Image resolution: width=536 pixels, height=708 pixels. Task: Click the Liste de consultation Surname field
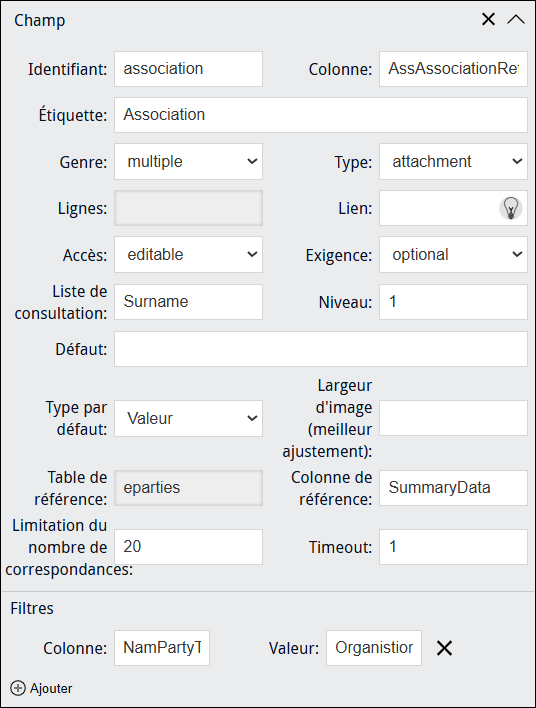coord(188,302)
